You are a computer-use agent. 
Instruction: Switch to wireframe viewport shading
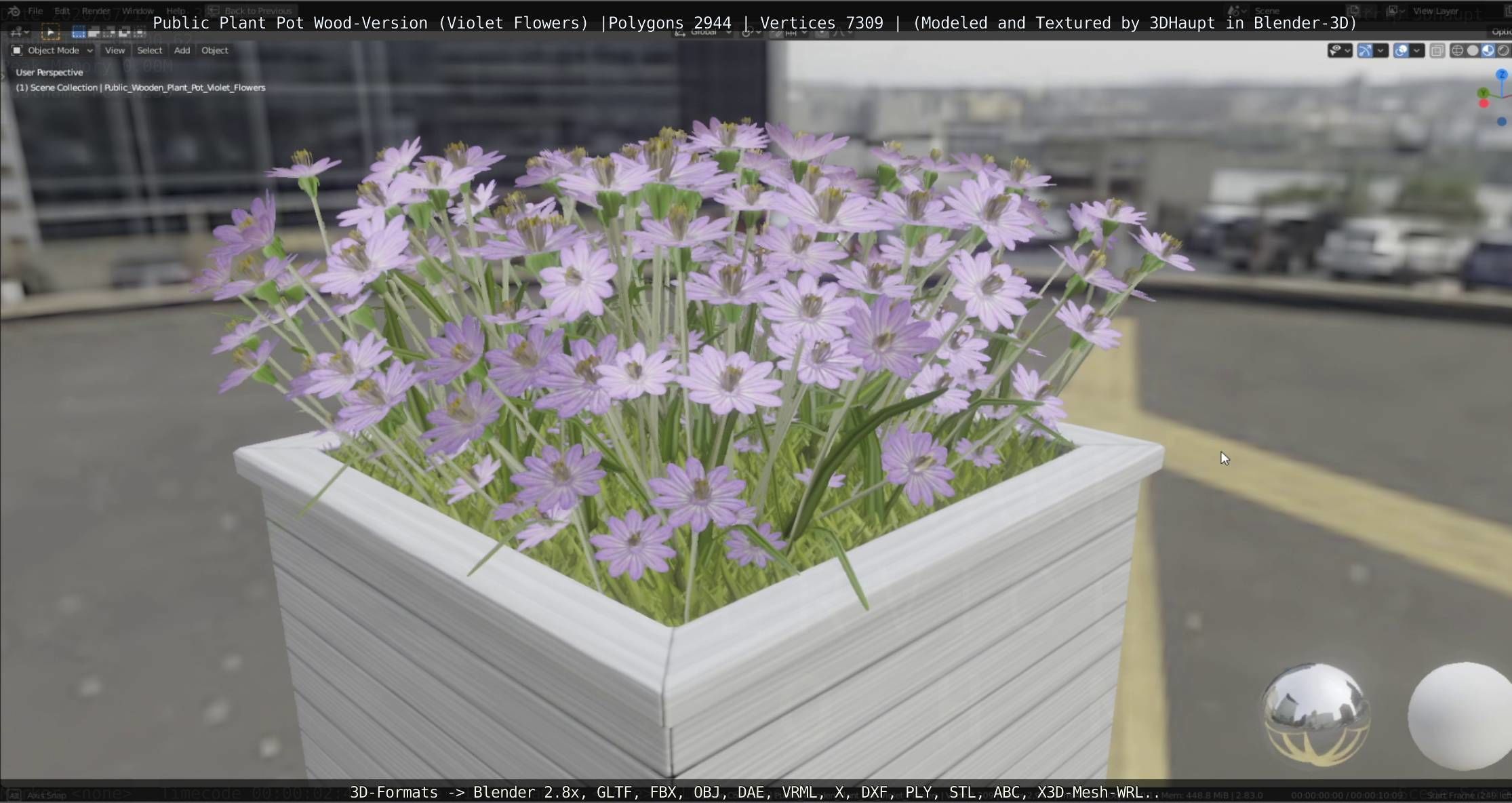pyautogui.click(x=1457, y=50)
